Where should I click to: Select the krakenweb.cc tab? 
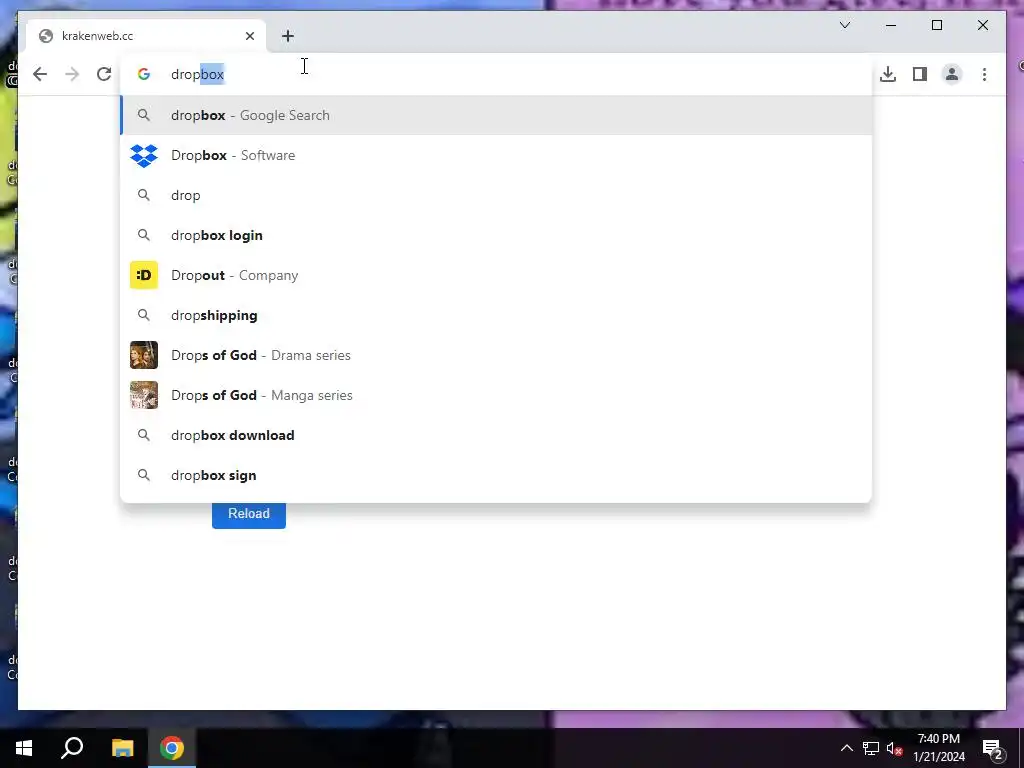click(x=146, y=36)
